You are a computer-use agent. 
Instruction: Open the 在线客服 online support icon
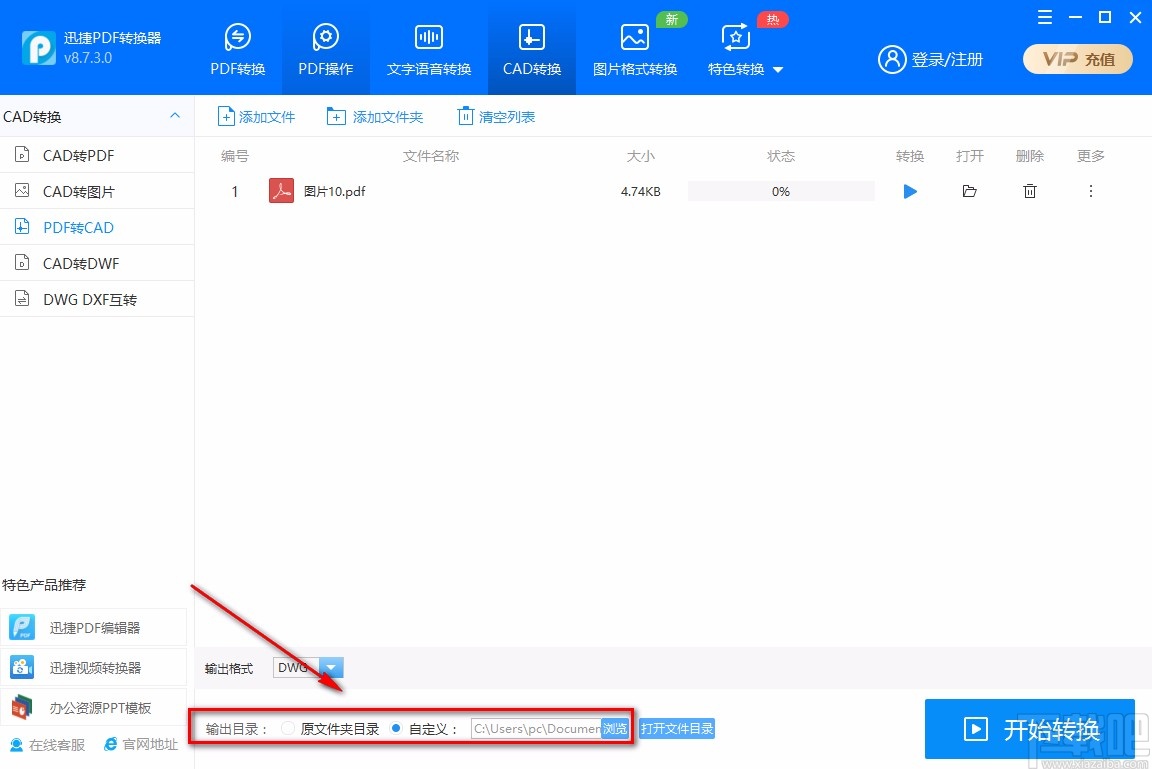click(15, 744)
